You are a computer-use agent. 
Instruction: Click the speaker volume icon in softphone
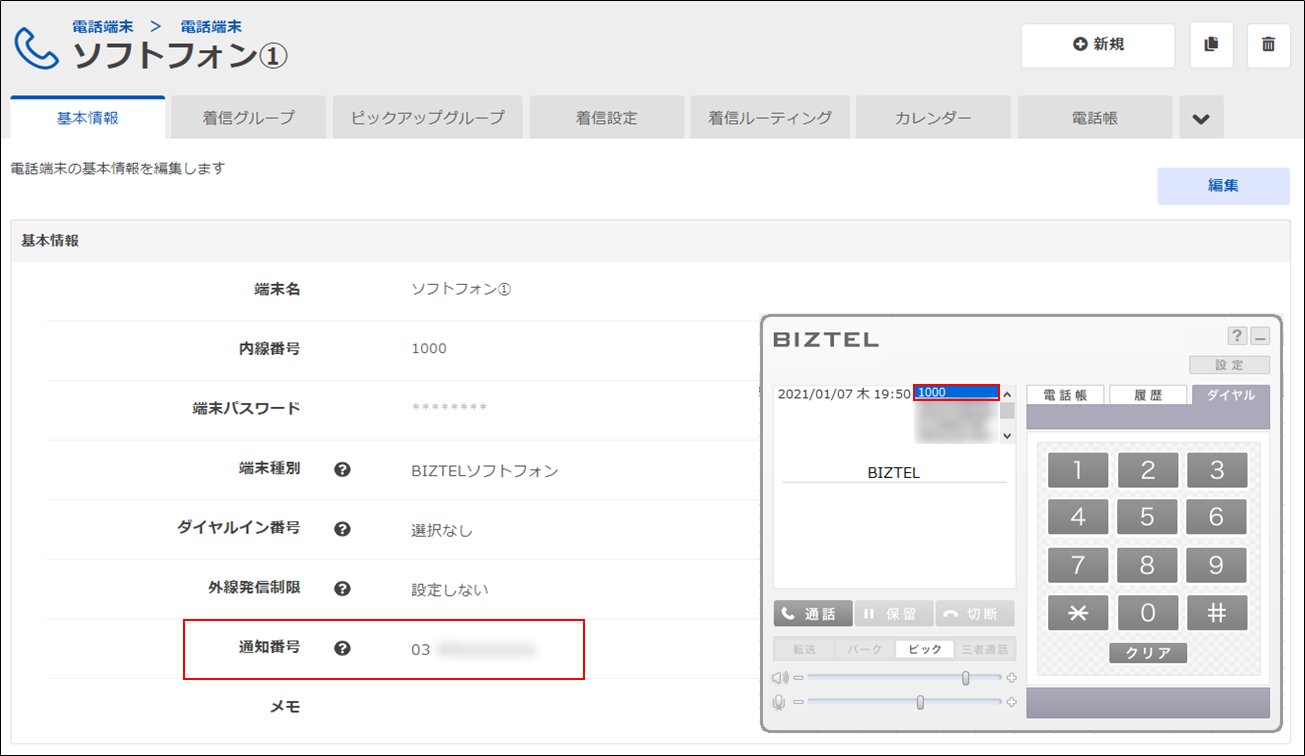[780, 678]
